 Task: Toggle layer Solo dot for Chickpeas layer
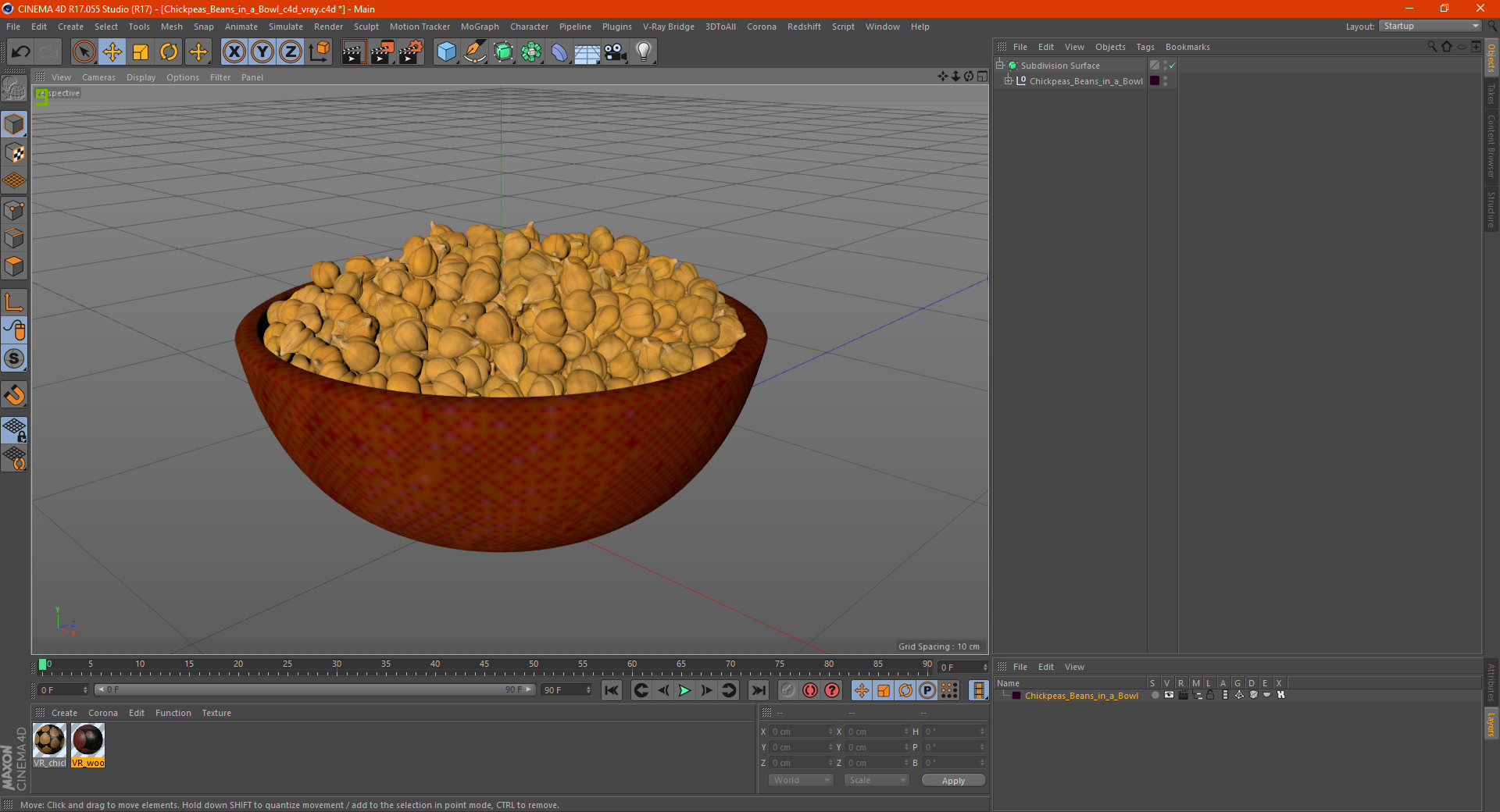pos(1155,695)
